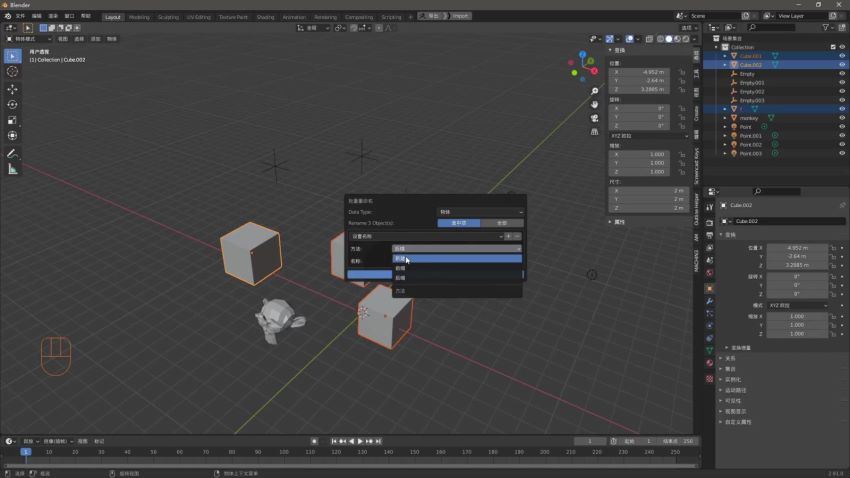Click the plus button in rename dialog
Screen dimensions: 850x478
click(x=508, y=236)
